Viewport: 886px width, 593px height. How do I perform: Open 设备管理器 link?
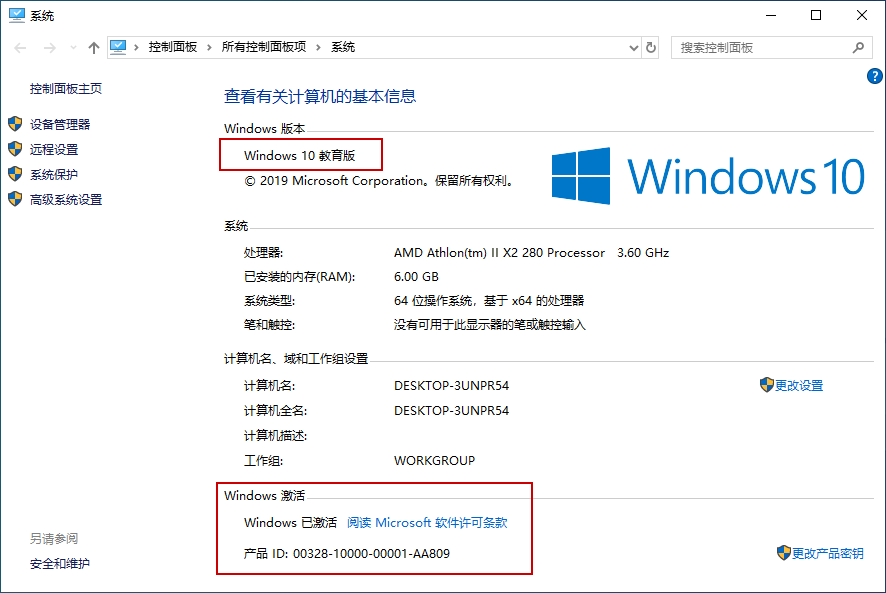pyautogui.click(x=60, y=124)
